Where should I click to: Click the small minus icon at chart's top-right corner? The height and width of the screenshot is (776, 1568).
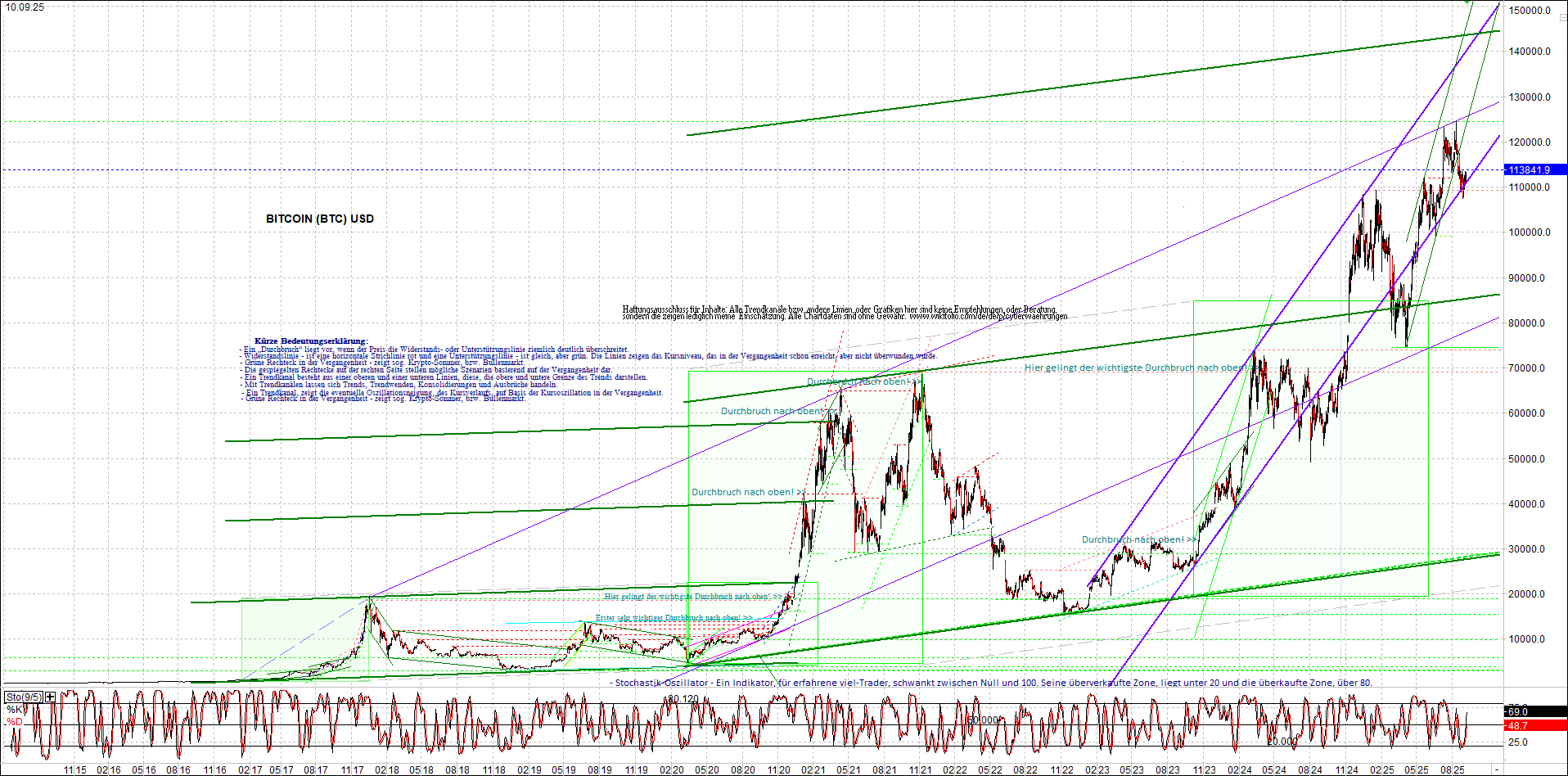pos(1562,17)
